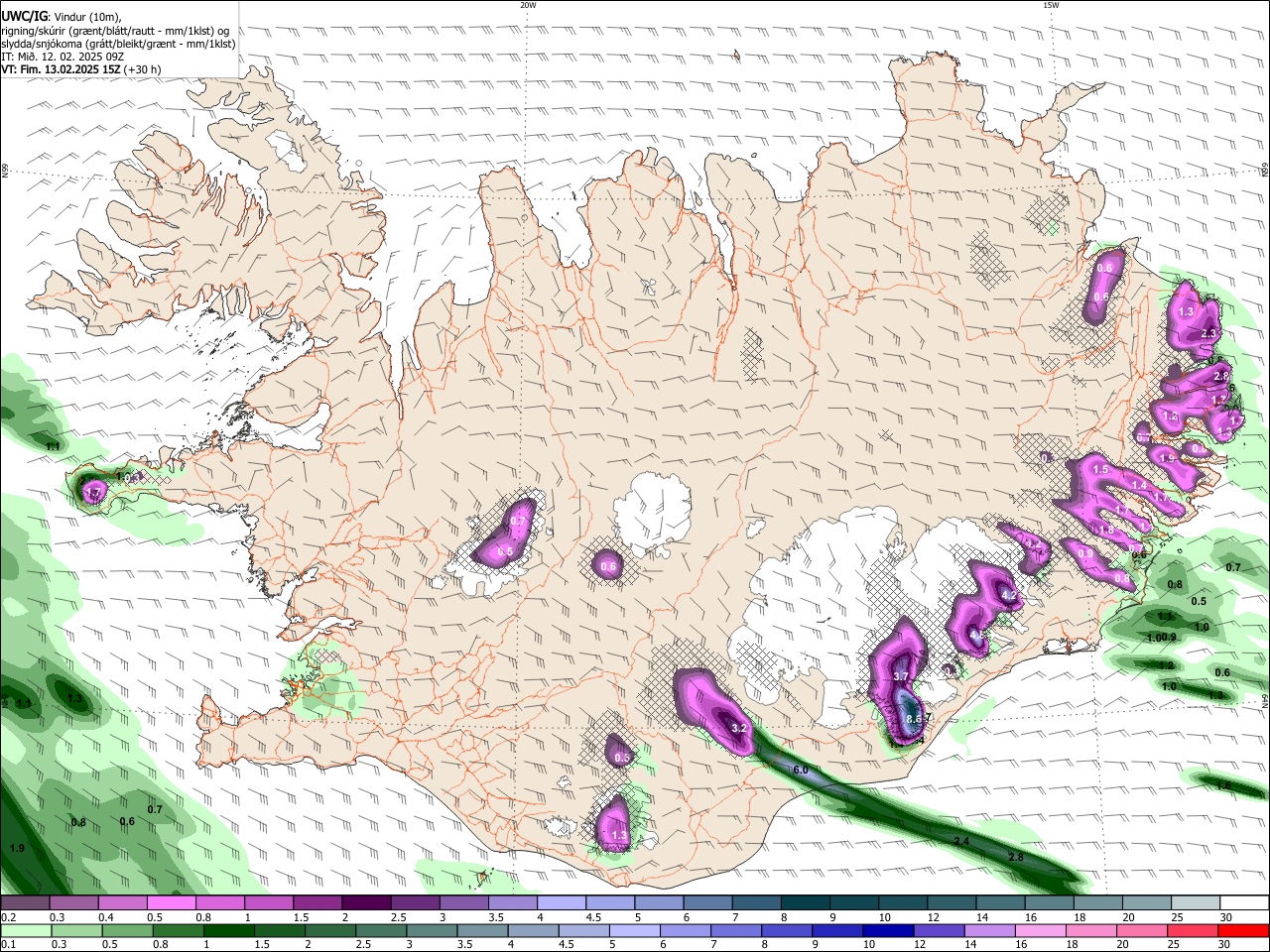Click the "Vindur (10m)," heading text

pyautogui.click(x=87, y=17)
